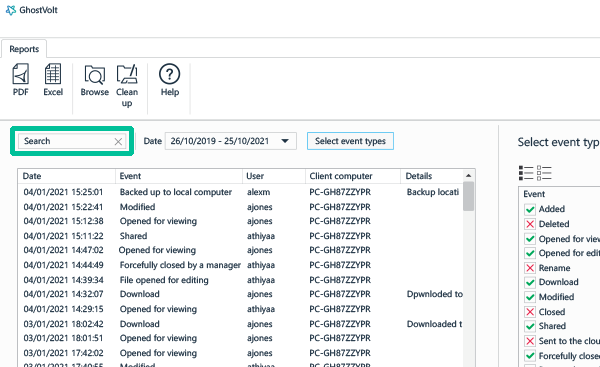Clear the Search field with X
Screen dimensions: 600x367
click(118, 142)
